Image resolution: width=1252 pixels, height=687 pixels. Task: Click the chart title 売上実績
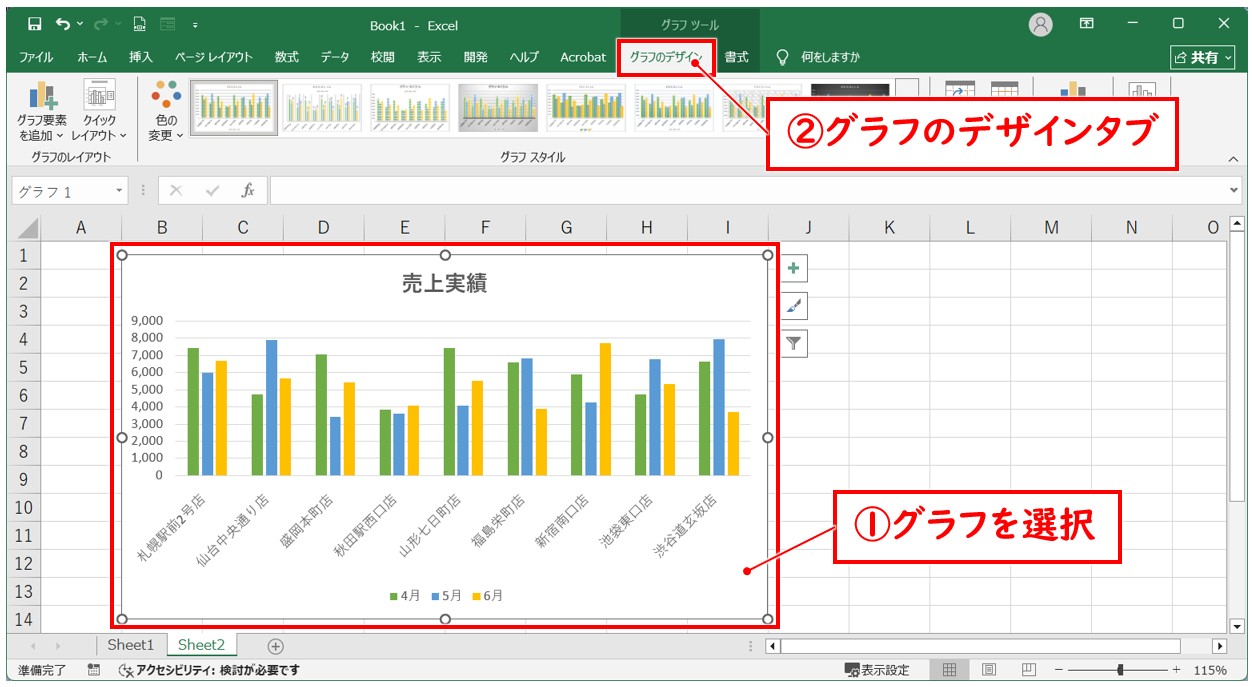click(x=445, y=284)
